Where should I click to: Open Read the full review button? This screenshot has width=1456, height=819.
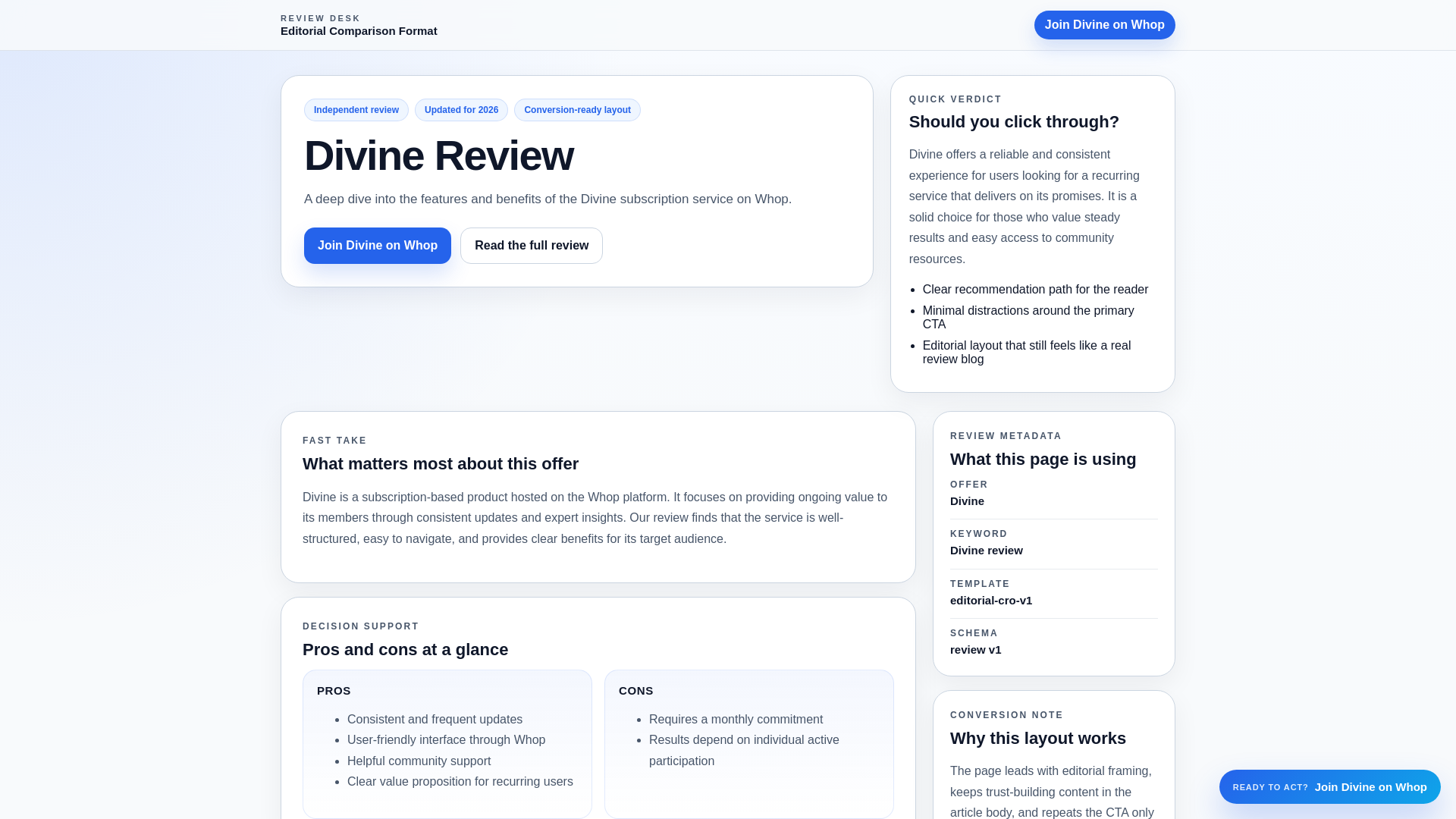coord(532,246)
